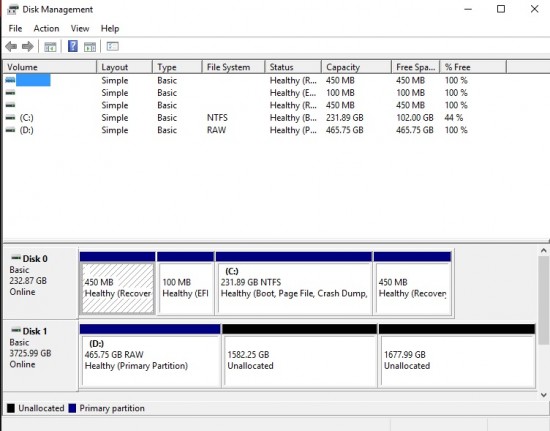Click the Forward arrow toolbar icon
This screenshot has height=431, width=550.
pyautogui.click(x=28, y=46)
